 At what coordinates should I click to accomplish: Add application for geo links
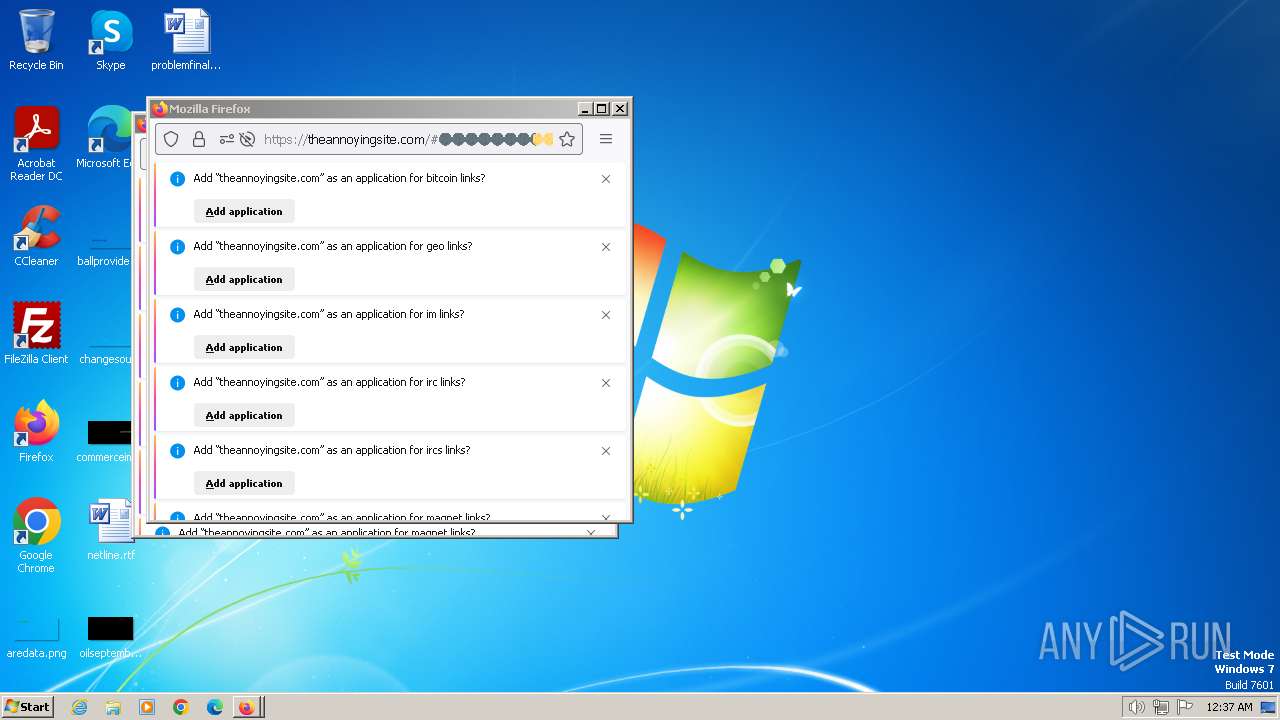(x=244, y=279)
